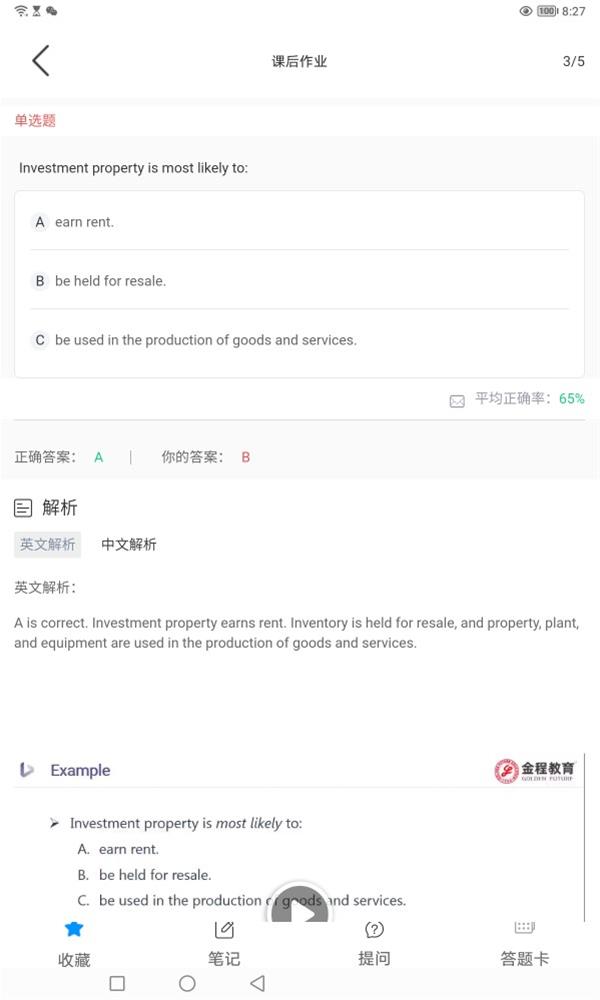
Task: Click the 金程教育 logo thumbnail
Action: click(x=534, y=770)
